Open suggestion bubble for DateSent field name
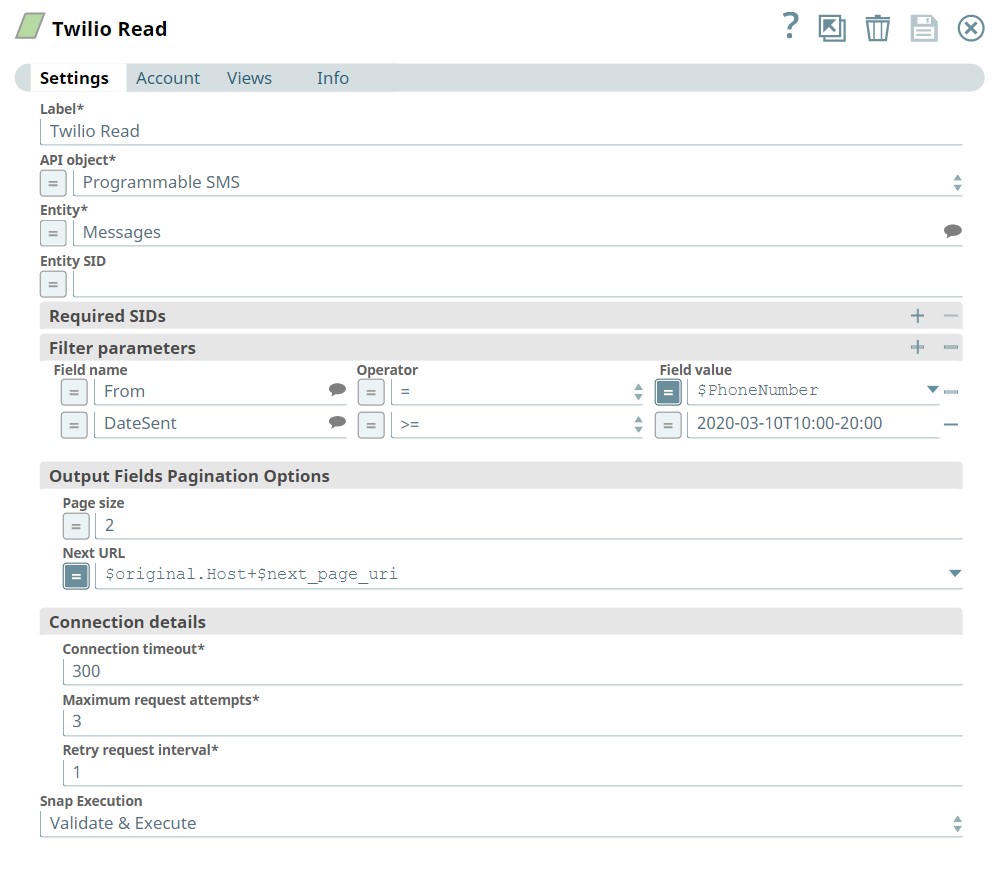 (x=337, y=422)
